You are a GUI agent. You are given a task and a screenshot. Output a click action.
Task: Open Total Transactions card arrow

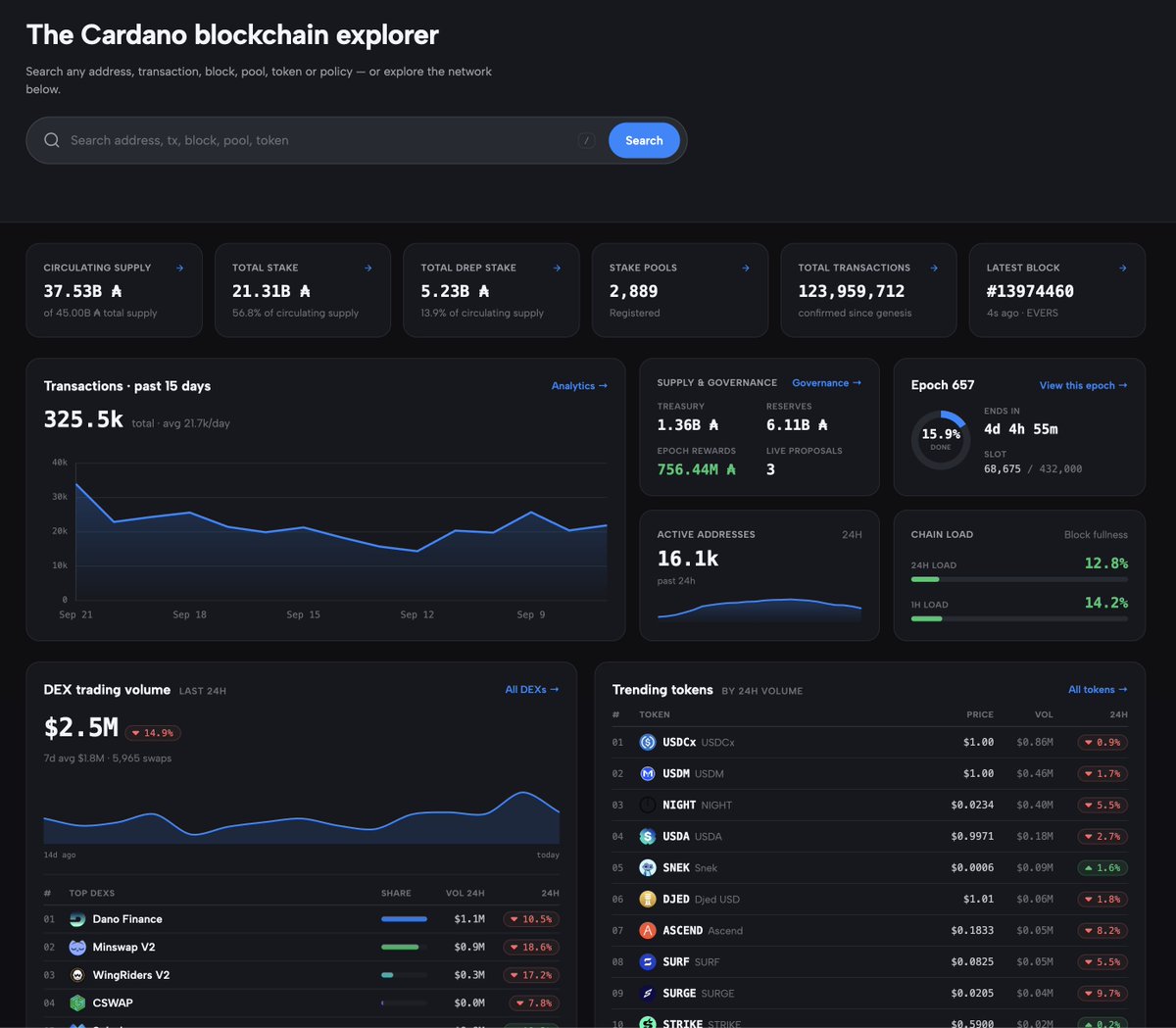tap(934, 268)
